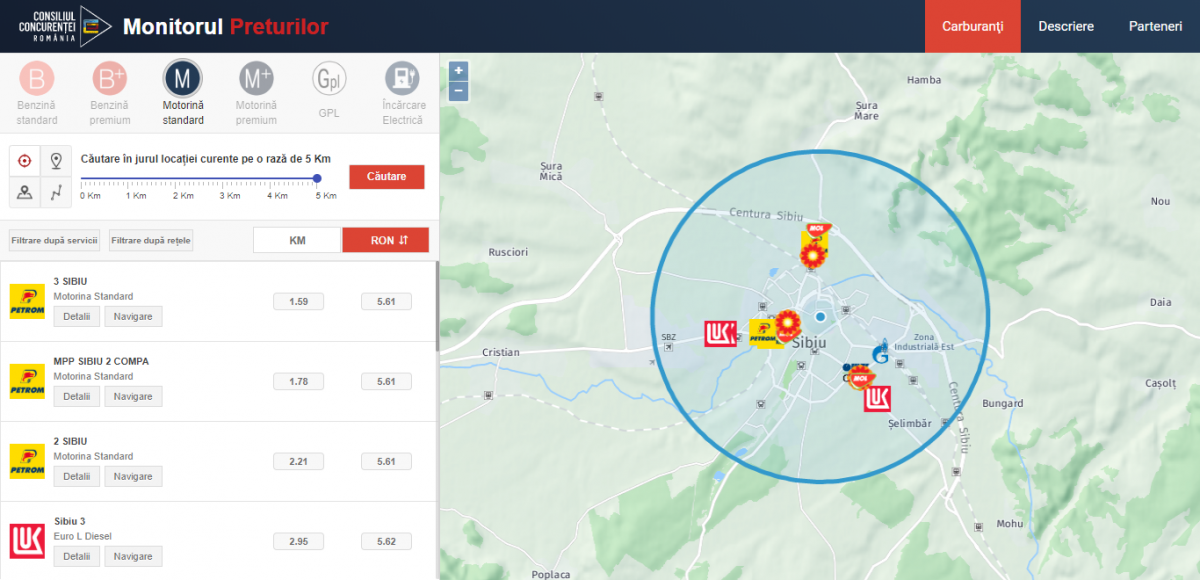
Task: Select the Gazprom map marker near Zona Industrială
Action: click(x=880, y=353)
